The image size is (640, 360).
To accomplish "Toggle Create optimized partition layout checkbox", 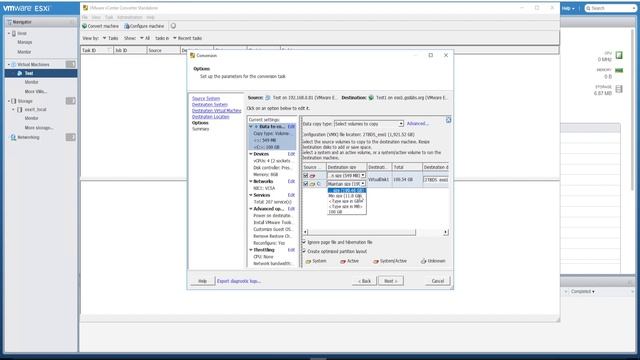I will coord(304,251).
